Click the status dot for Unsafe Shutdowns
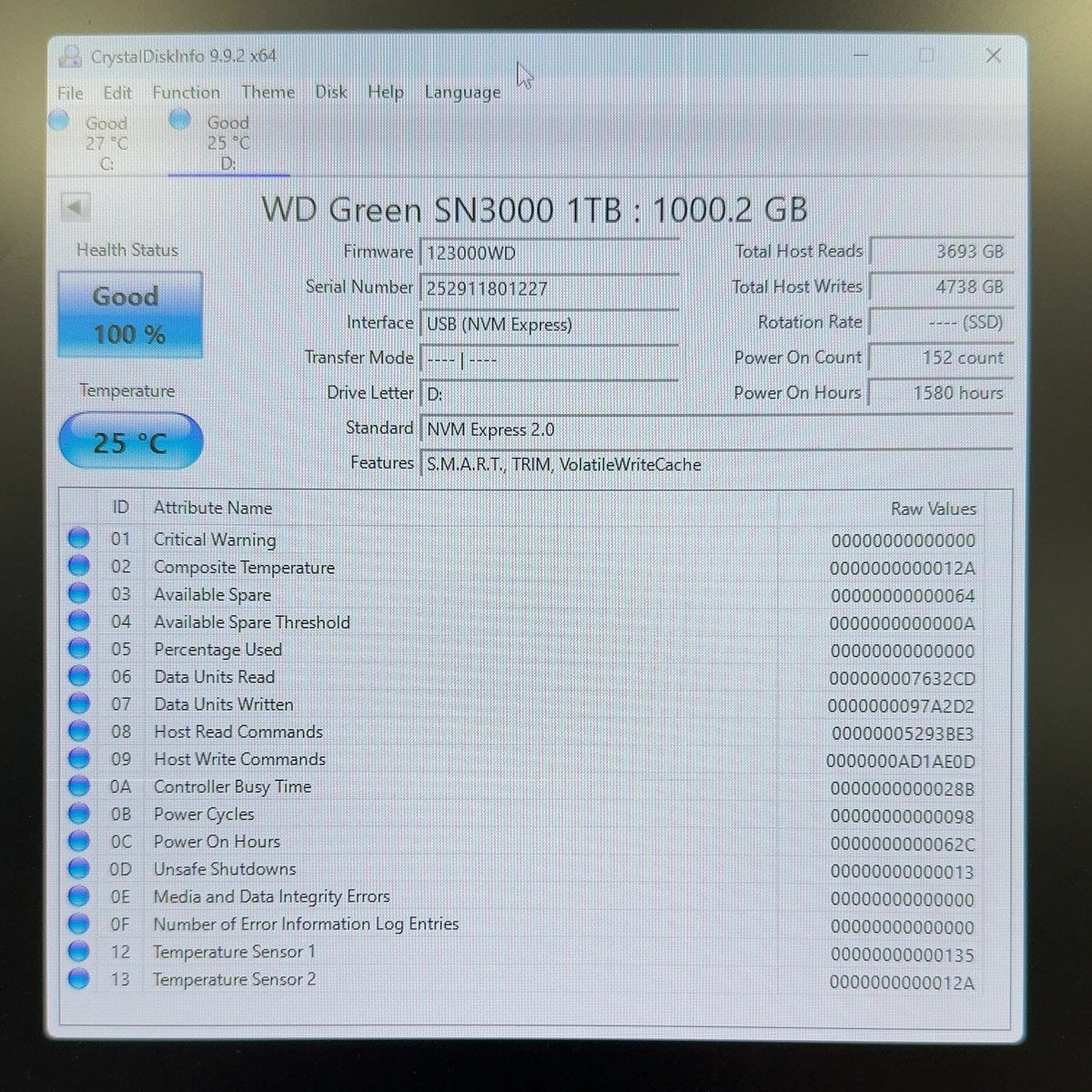 79,868
